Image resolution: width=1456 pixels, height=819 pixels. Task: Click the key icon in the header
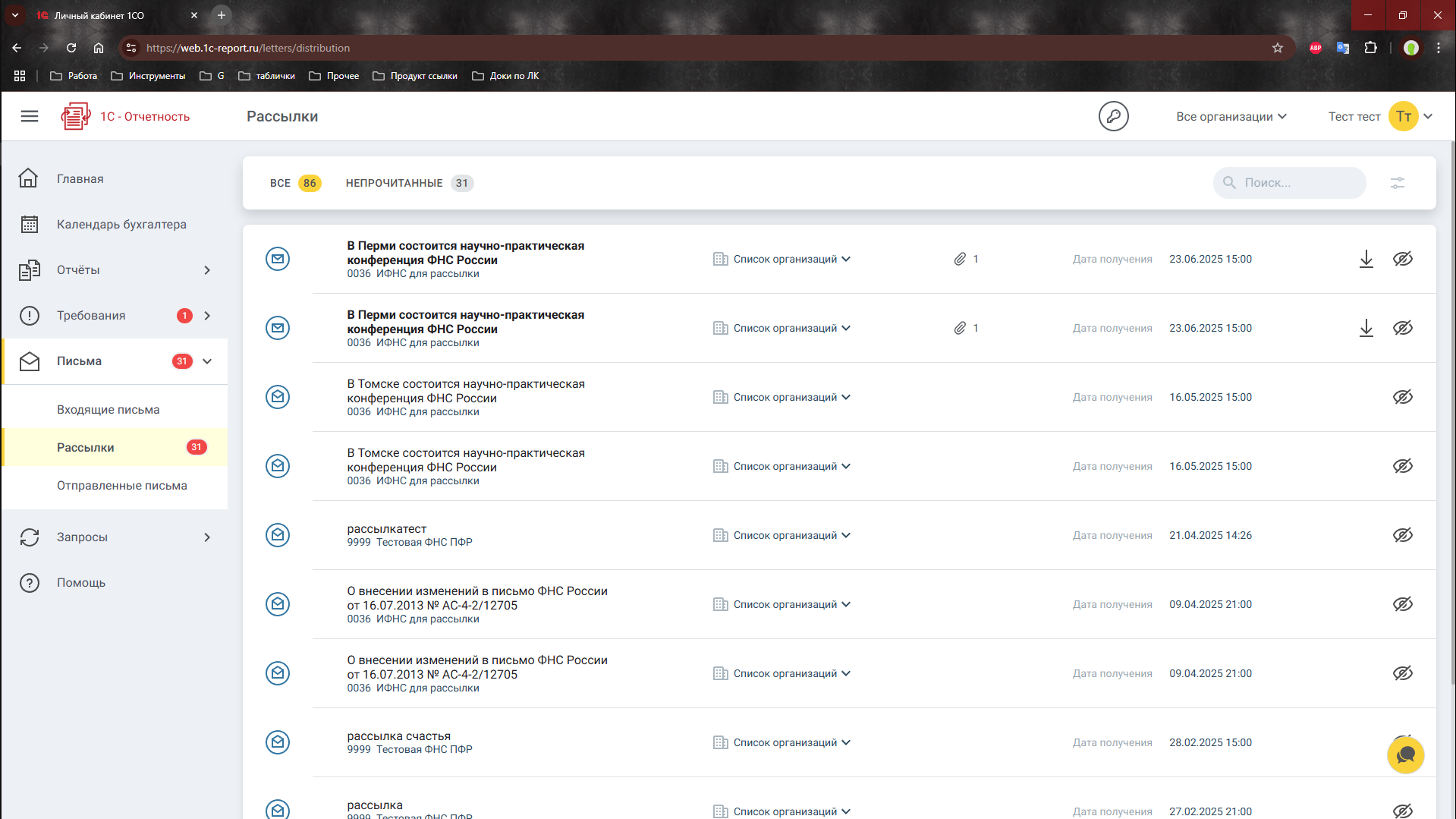[1113, 116]
